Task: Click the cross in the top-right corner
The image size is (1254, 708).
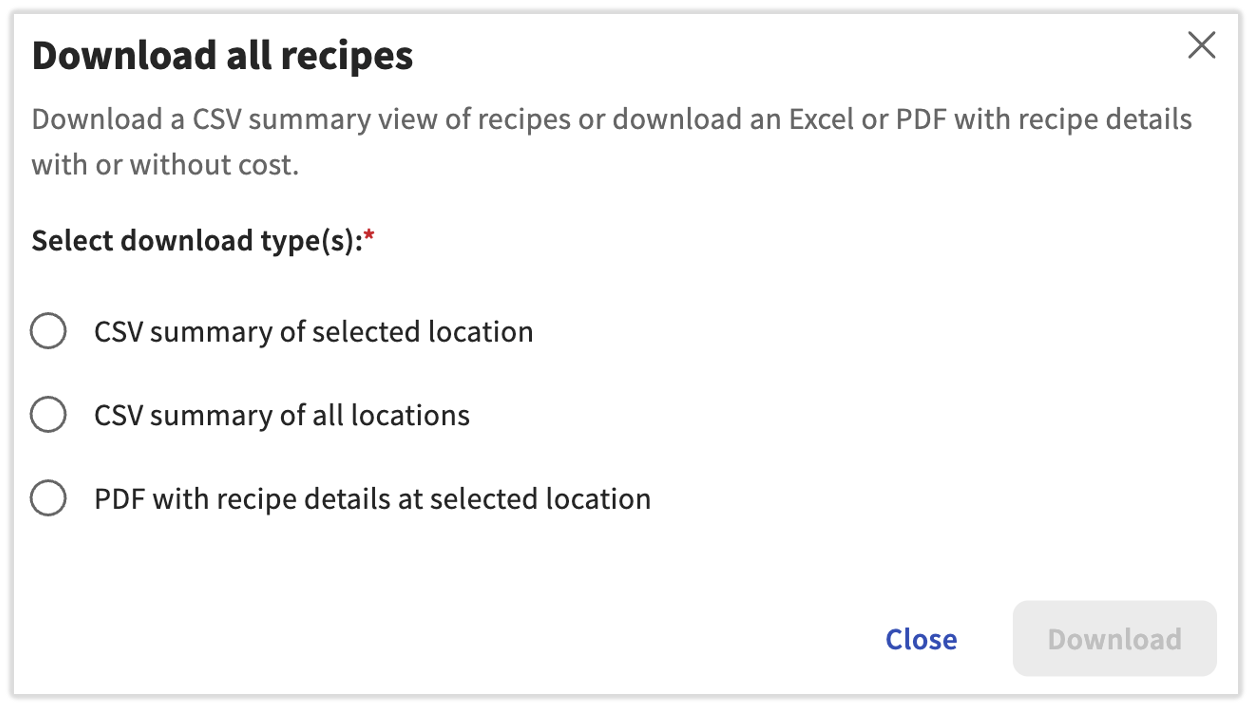Action: coord(1201,45)
